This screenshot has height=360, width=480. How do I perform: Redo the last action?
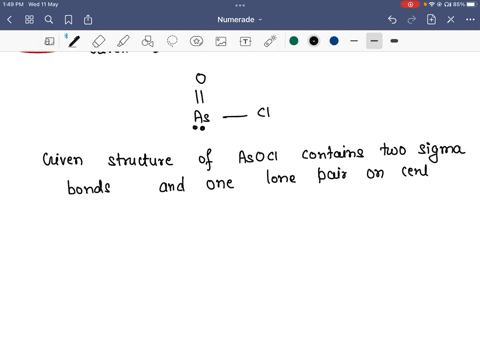[412, 20]
